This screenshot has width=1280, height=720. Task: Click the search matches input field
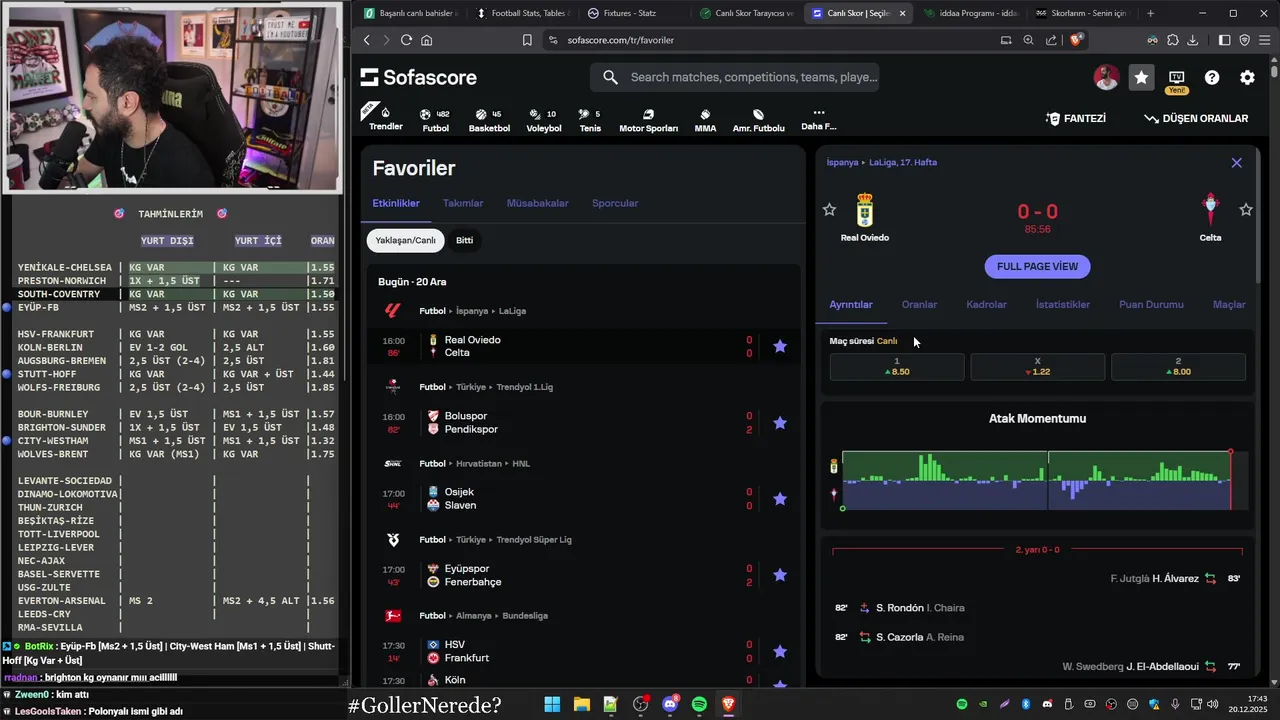[x=735, y=77]
